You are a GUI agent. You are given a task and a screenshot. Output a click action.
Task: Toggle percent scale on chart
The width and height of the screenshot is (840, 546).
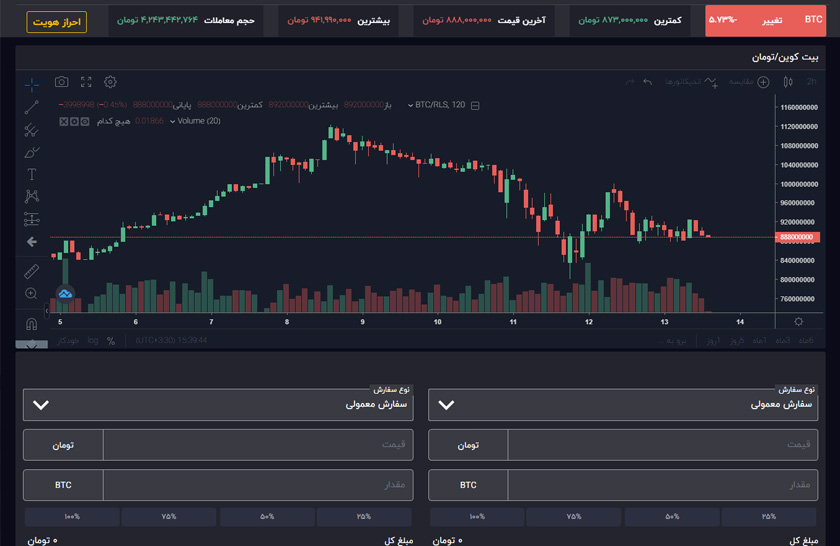pos(111,341)
